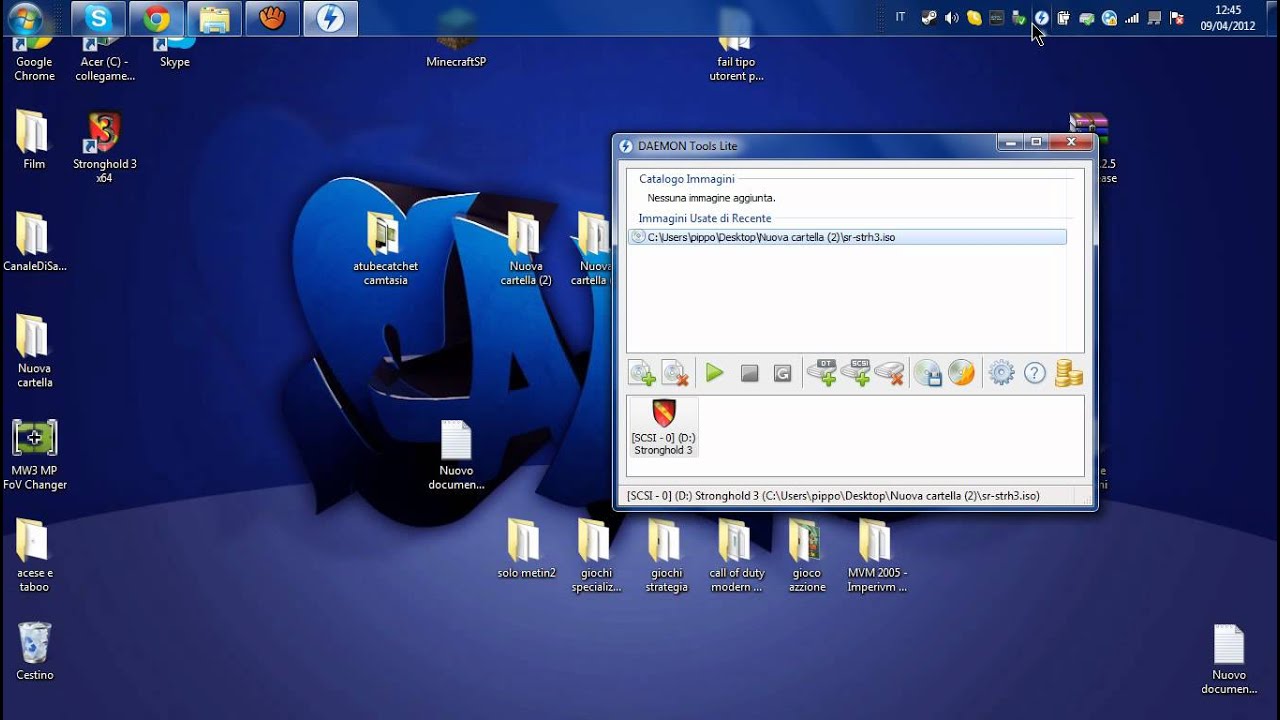
Task: Click the Remount all images icon
Action: coord(783,373)
